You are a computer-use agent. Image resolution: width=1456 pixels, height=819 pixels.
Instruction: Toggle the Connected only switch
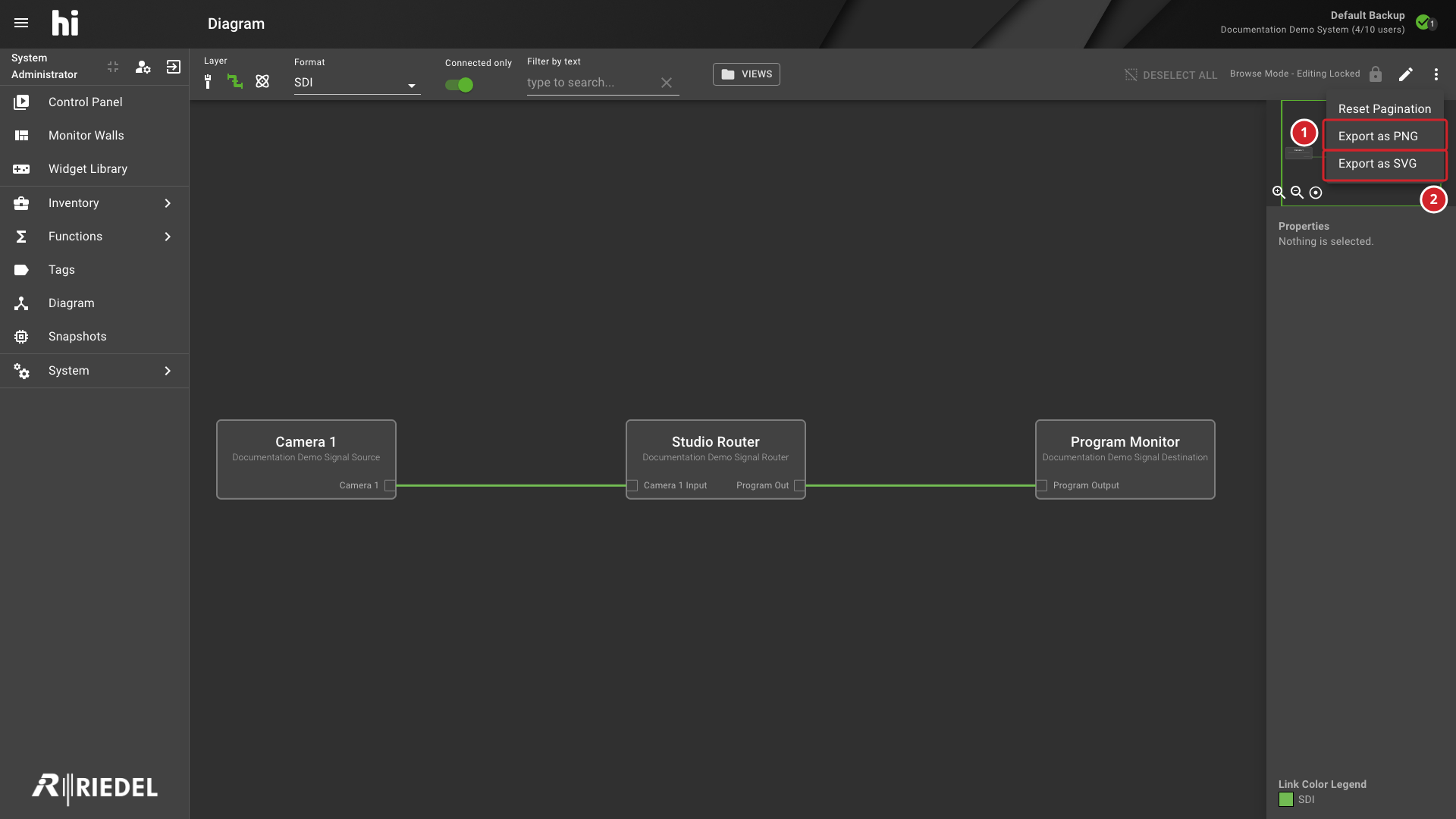pyautogui.click(x=460, y=85)
